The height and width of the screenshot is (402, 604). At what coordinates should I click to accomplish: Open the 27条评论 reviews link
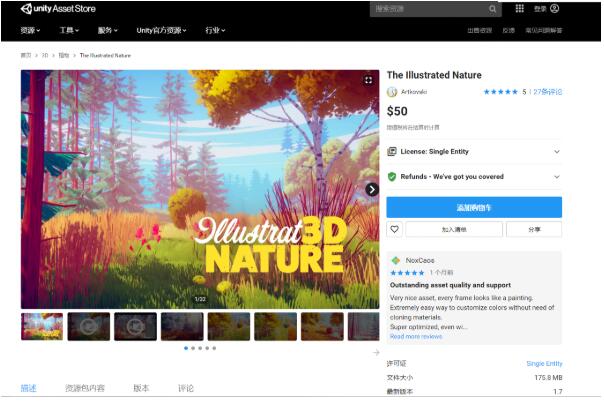[x=547, y=92]
